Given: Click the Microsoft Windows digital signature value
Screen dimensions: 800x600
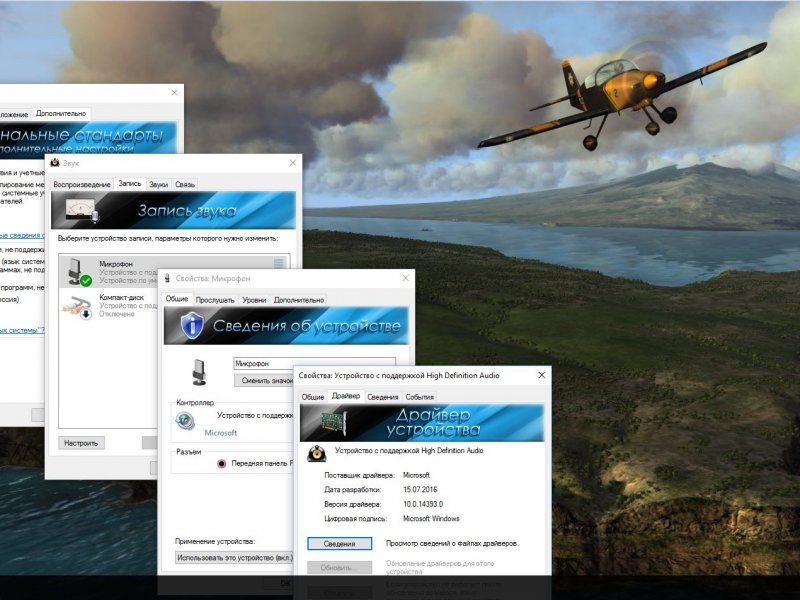Looking at the screenshot, I should (431, 518).
